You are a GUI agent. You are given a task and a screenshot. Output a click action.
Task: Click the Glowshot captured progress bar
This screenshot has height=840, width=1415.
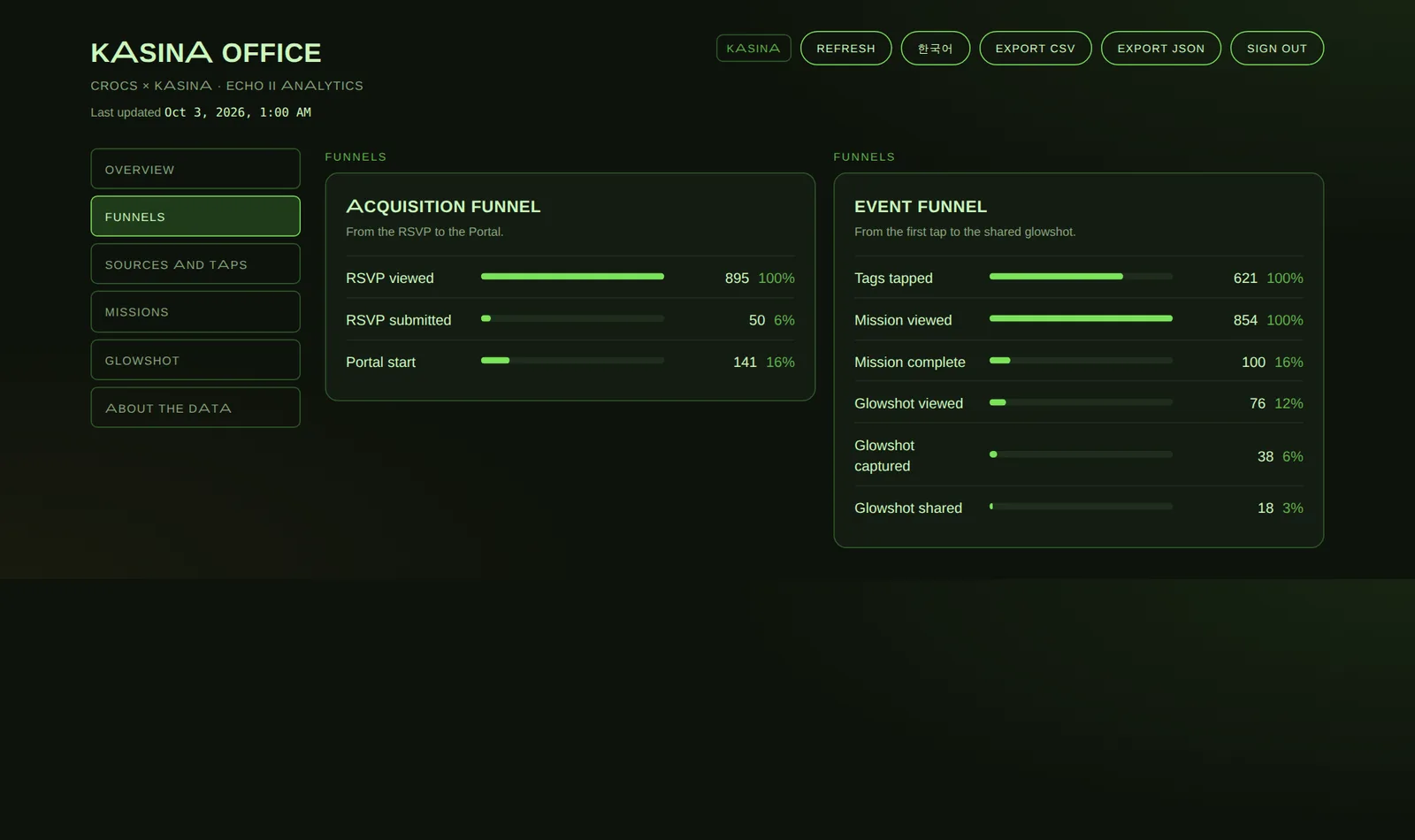tap(1081, 454)
